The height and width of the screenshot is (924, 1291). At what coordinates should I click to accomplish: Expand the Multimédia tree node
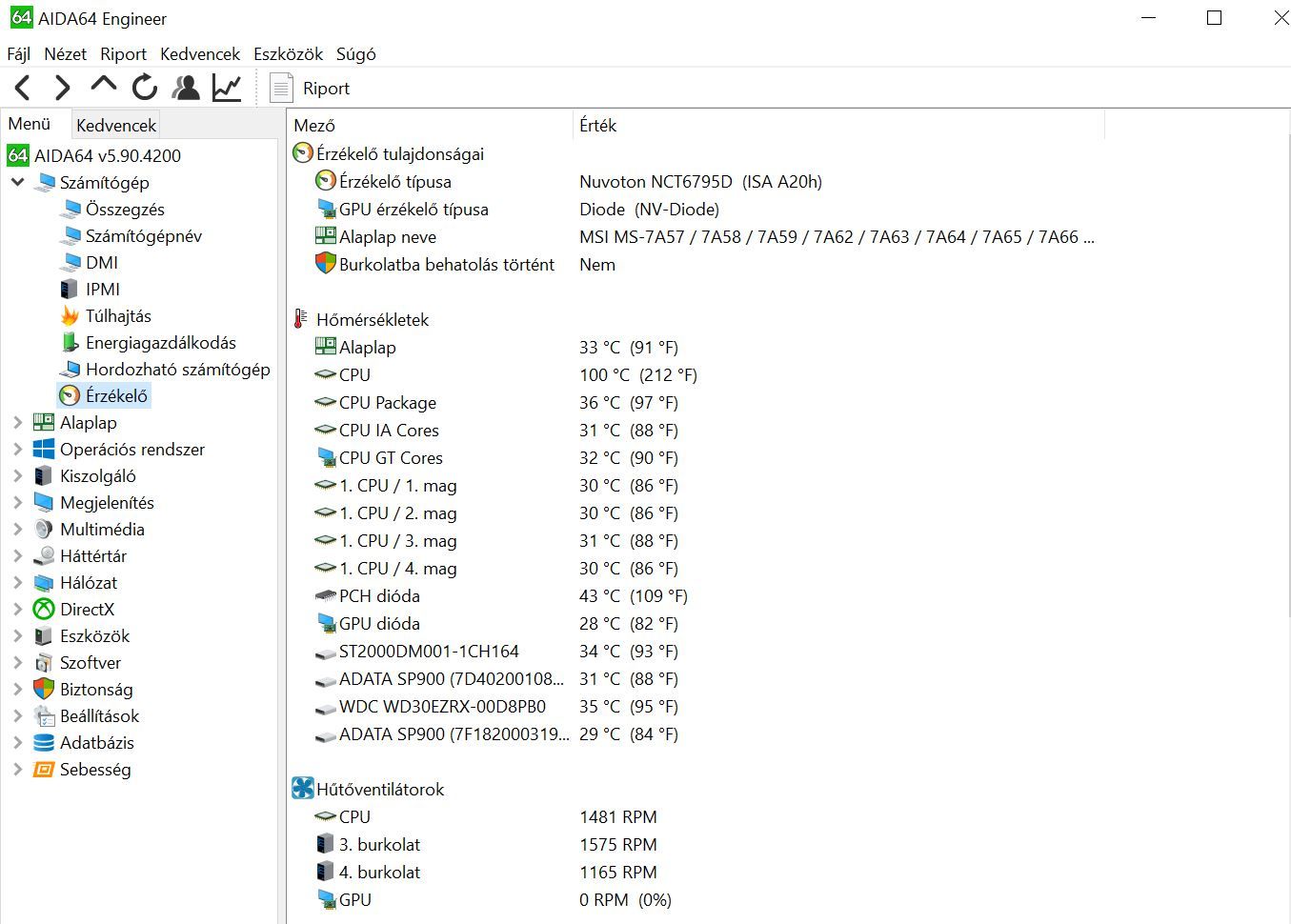pyautogui.click(x=17, y=529)
